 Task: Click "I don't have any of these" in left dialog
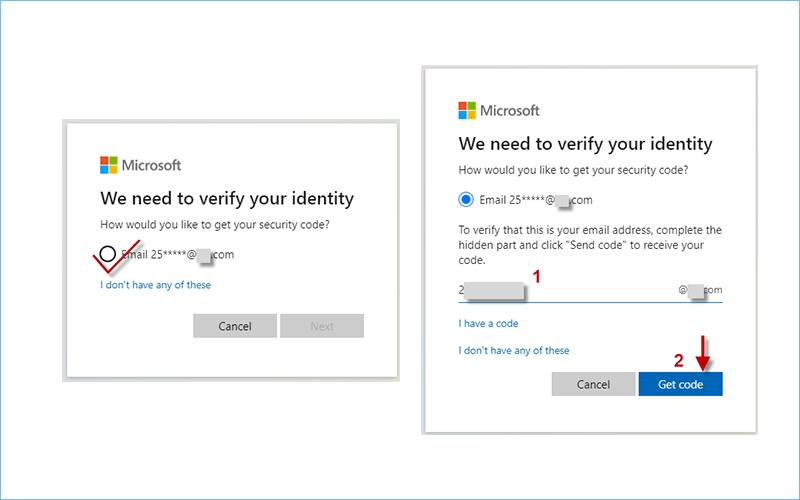coord(156,285)
